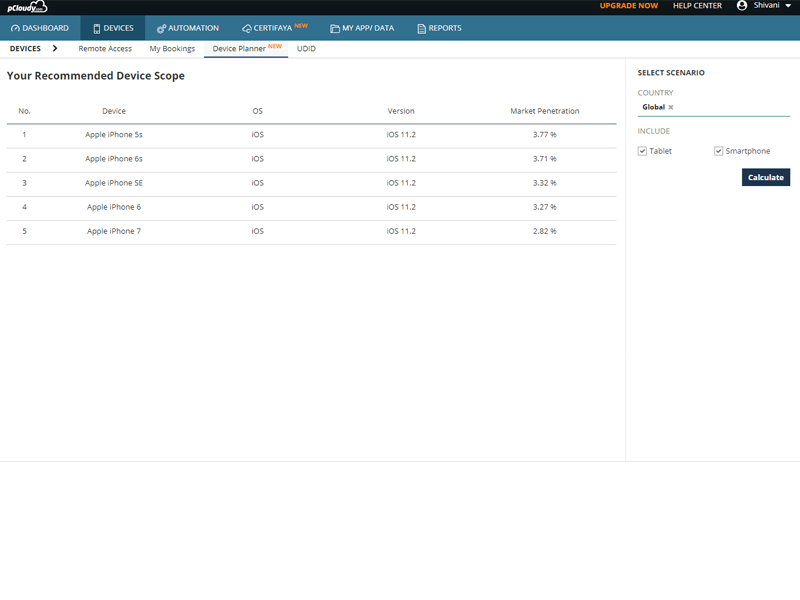This screenshot has height=600, width=800.
Task: Switch to the Remote Access tab
Action: click(x=105, y=48)
